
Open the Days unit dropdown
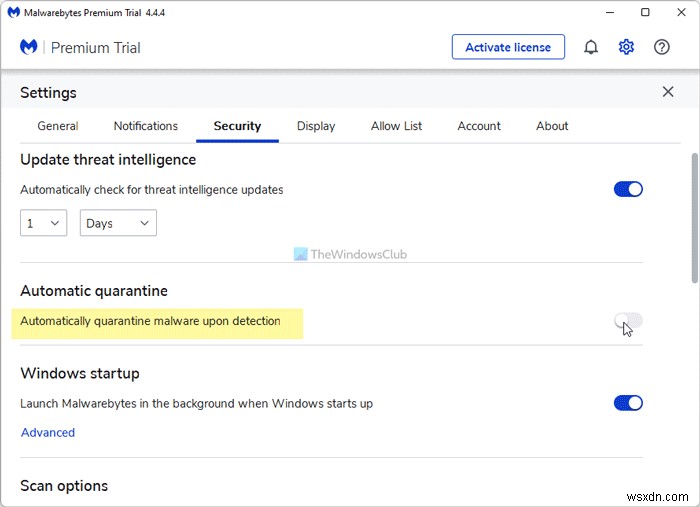point(118,223)
